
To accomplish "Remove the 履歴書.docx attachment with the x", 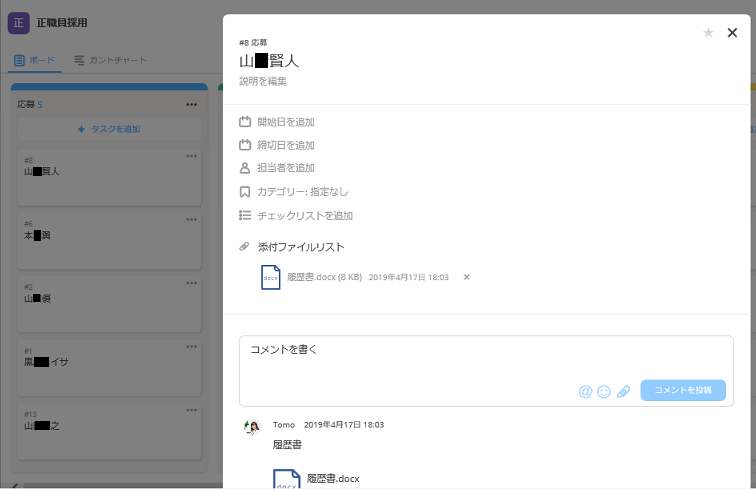I will [466, 277].
